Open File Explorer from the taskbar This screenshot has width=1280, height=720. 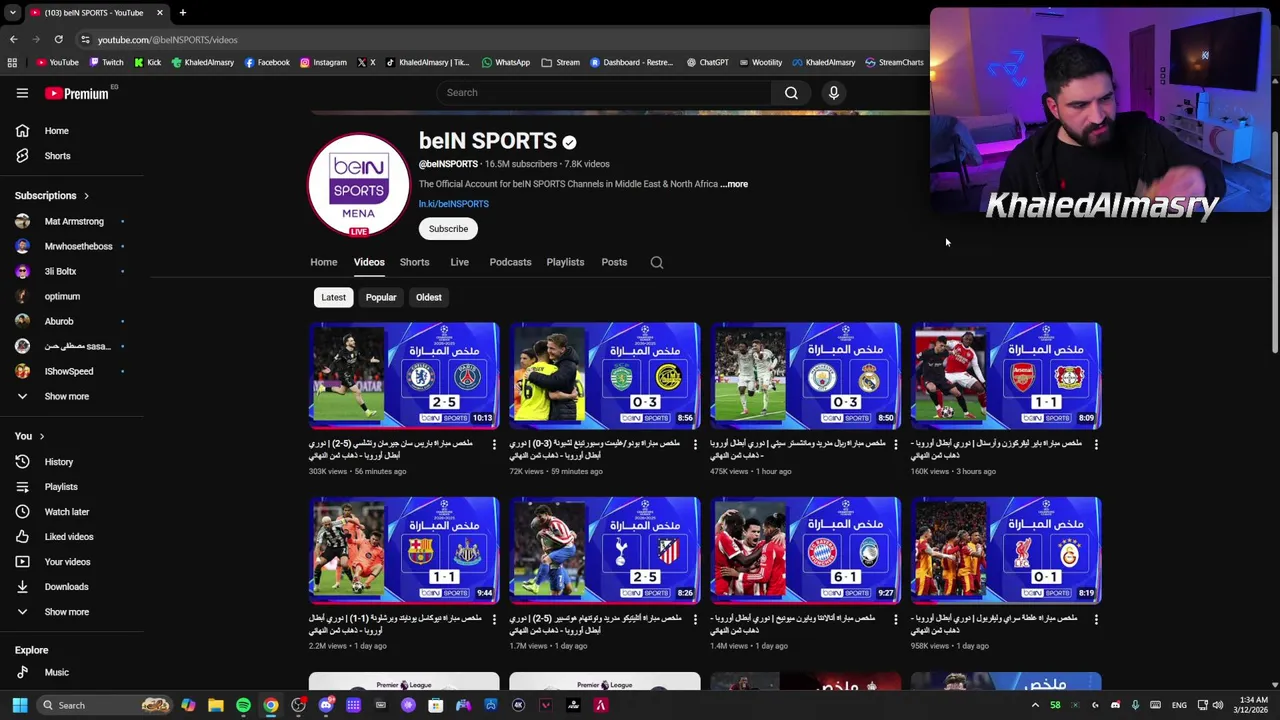coord(215,705)
